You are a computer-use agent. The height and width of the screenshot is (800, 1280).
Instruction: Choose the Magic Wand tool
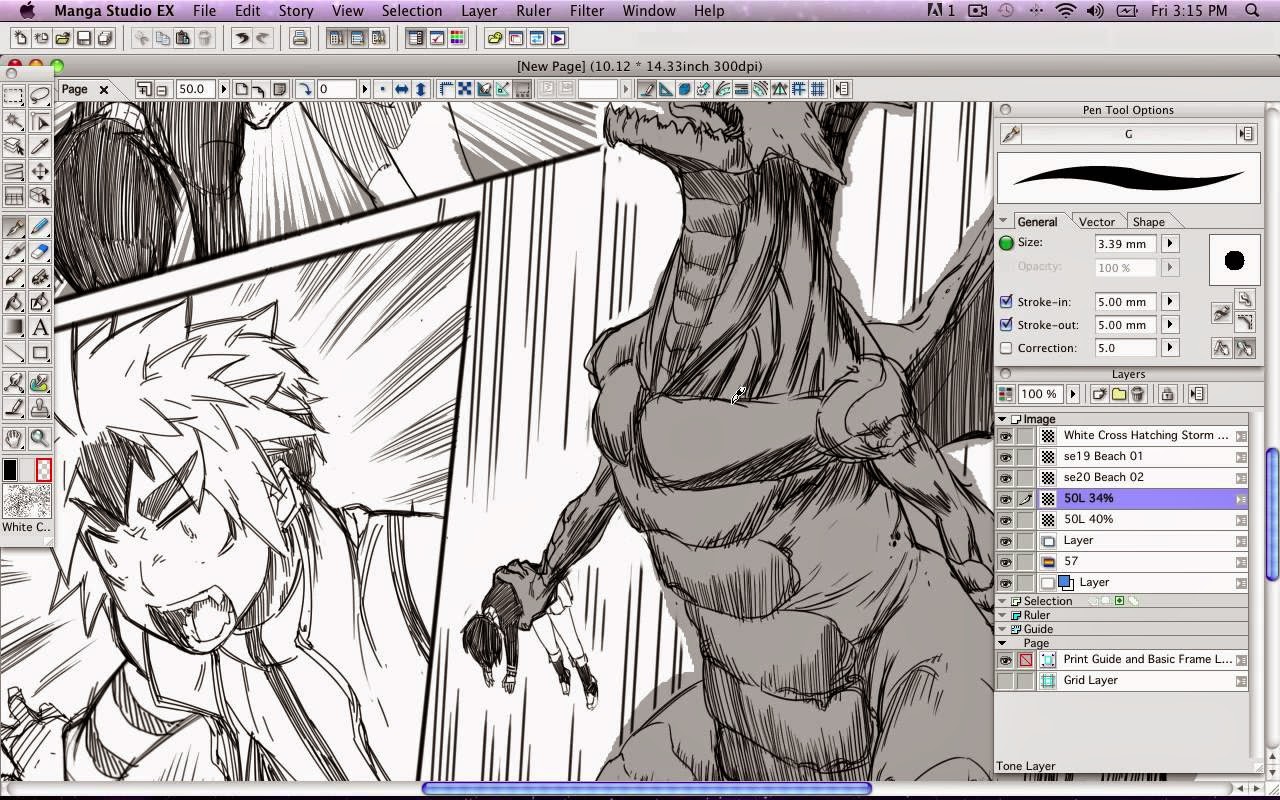click(14, 122)
